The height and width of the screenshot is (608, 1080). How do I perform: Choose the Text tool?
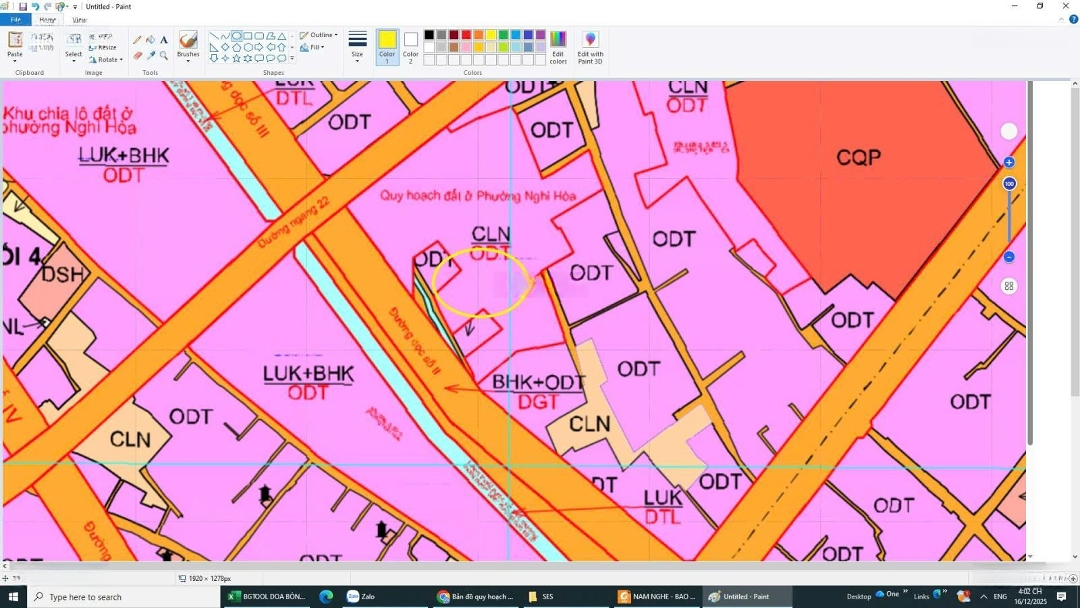click(164, 40)
